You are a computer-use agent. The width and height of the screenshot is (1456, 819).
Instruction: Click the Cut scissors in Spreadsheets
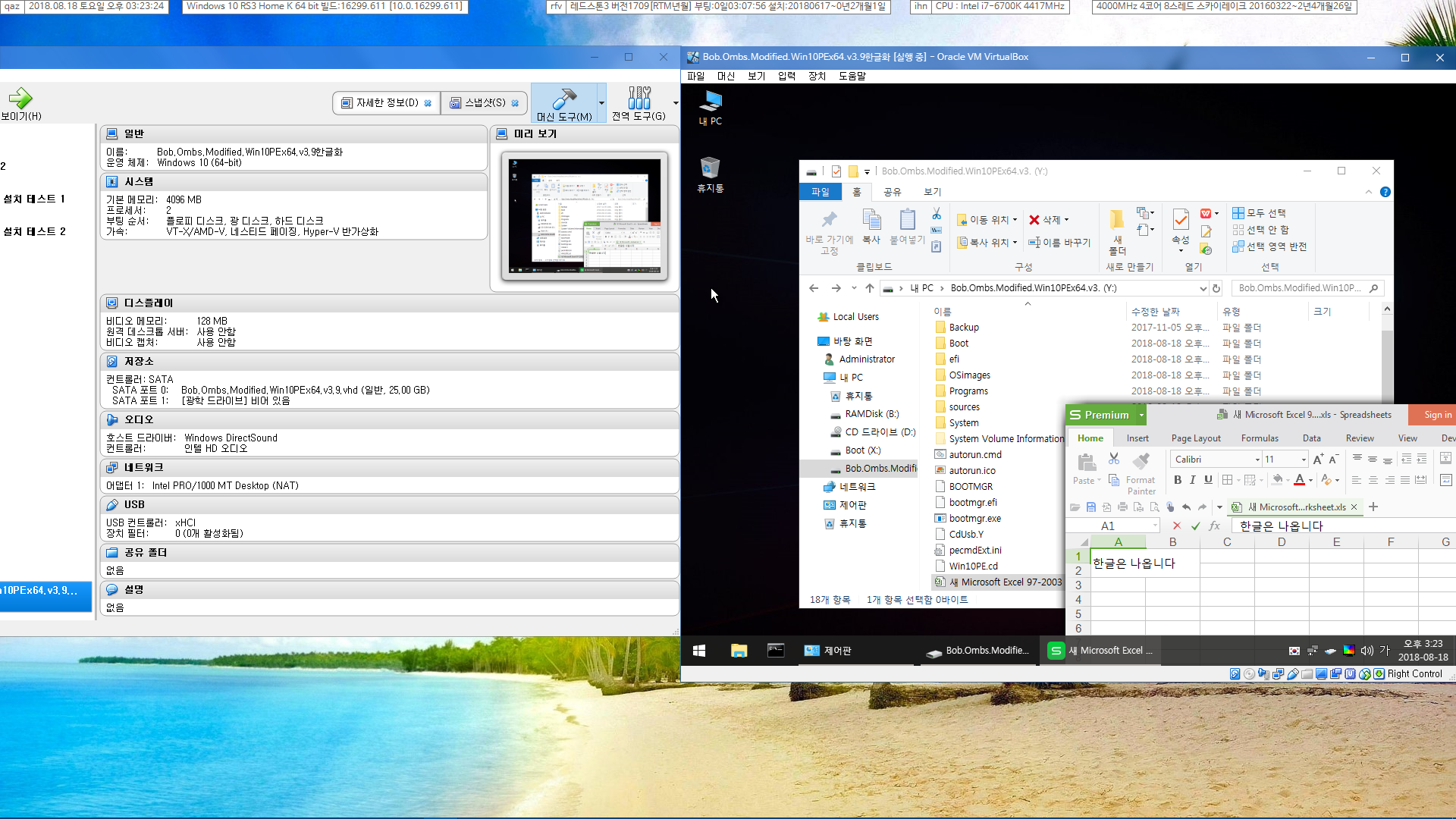[x=1114, y=459]
